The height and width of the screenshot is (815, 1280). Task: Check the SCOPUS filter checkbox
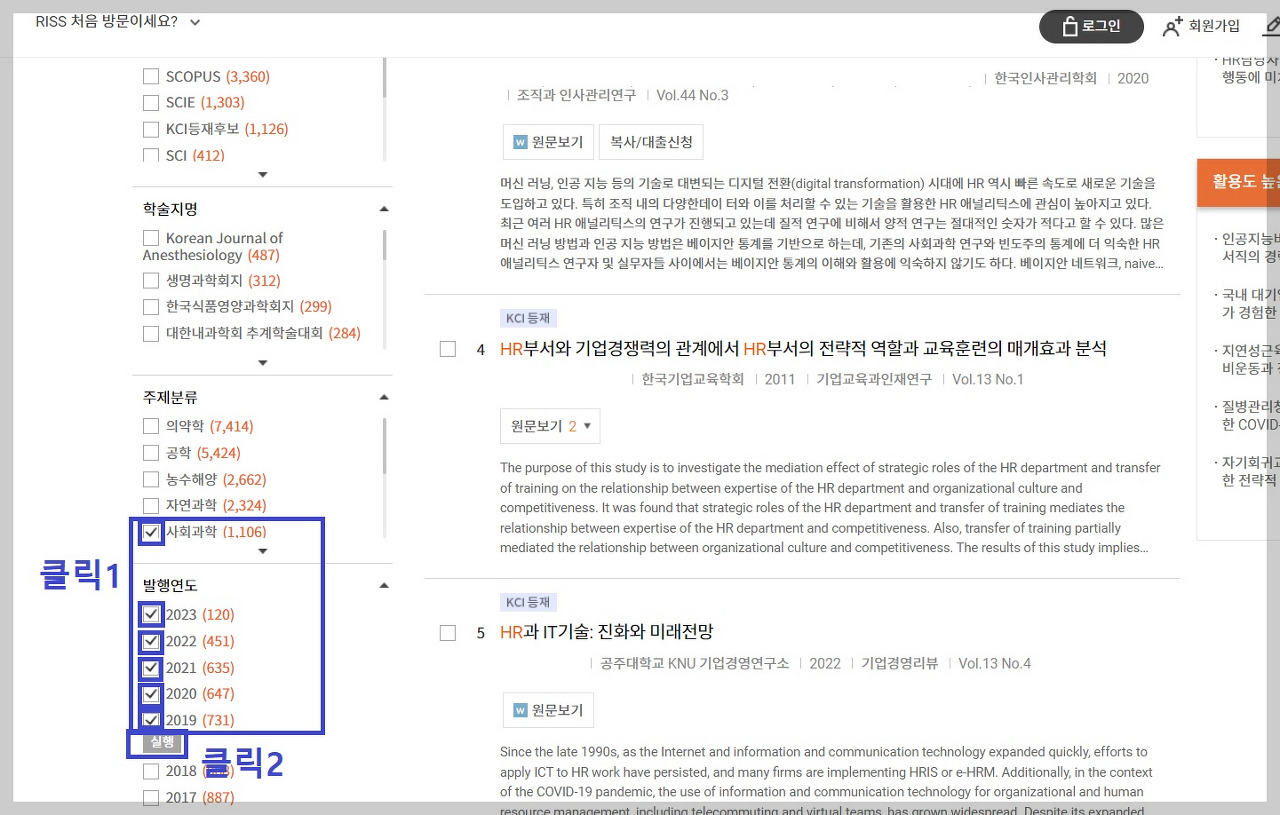(x=151, y=76)
